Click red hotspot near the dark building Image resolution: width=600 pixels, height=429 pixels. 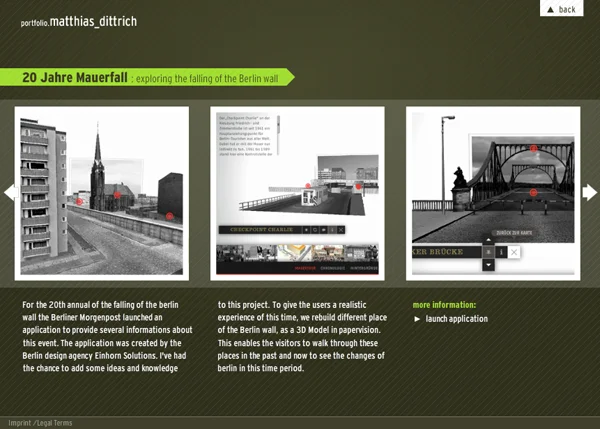(x=170, y=216)
